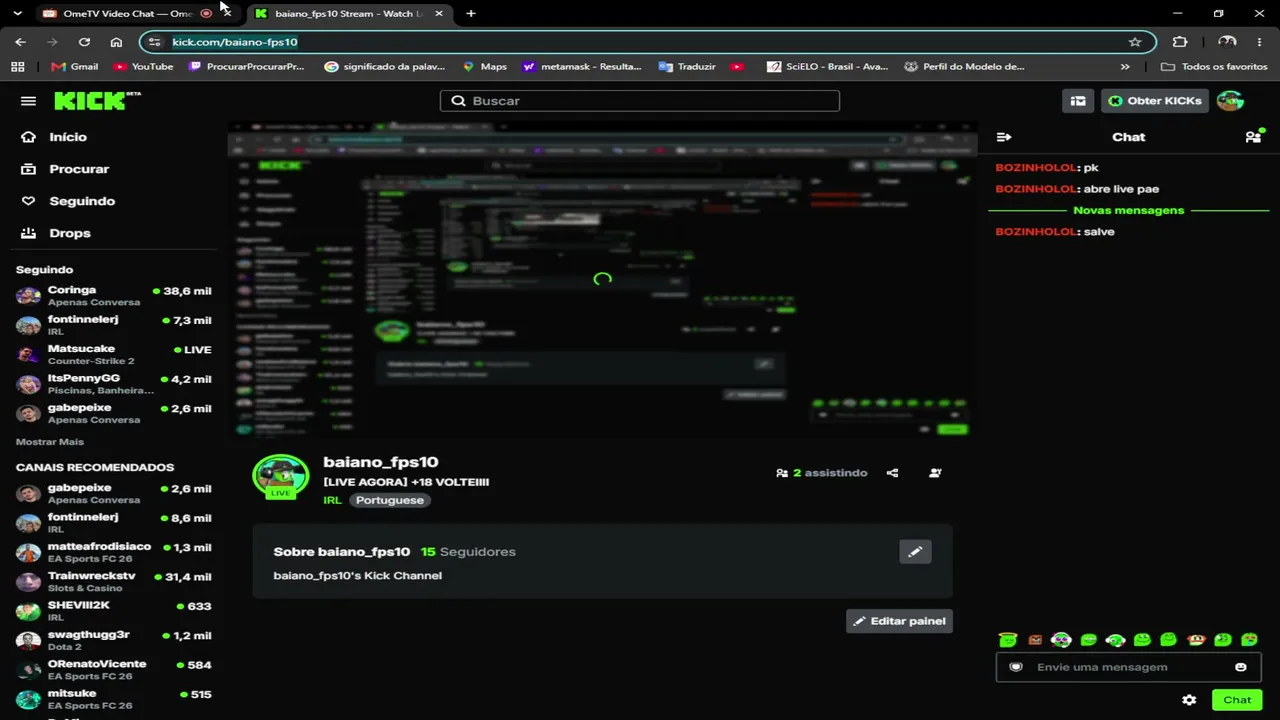
Task: Open the Todos os favoritos folder
Action: (x=1214, y=67)
